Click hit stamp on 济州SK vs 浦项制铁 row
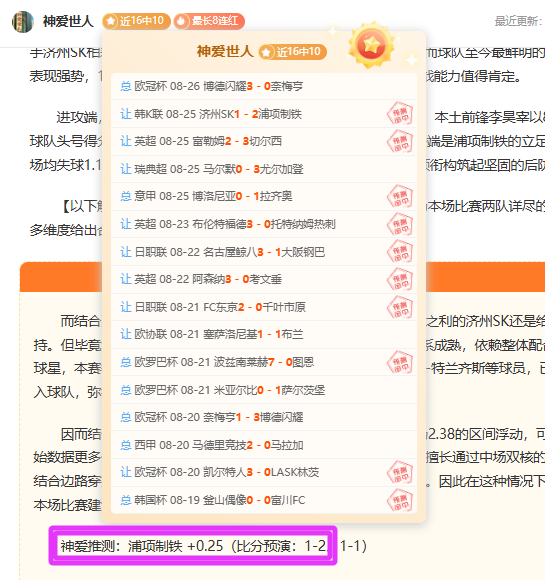This screenshot has height=580, width=545. point(400,114)
